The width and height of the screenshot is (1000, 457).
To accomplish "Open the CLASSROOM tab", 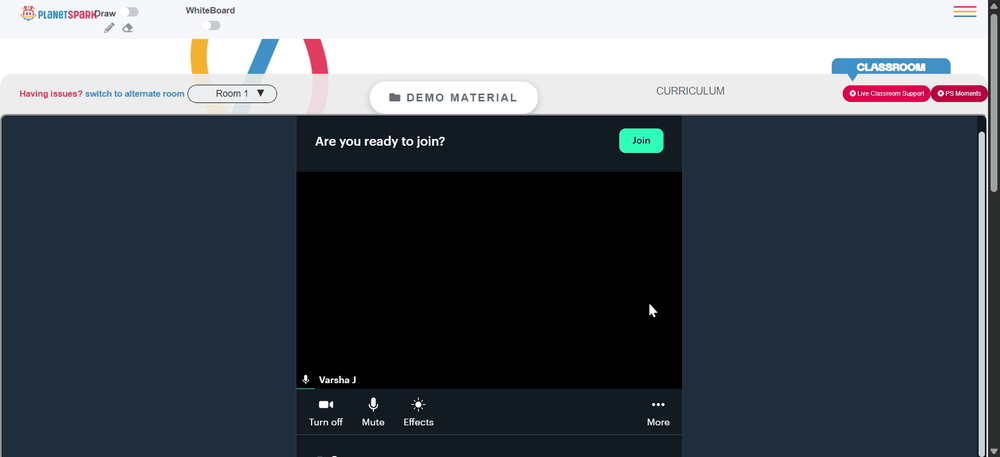I will 891,67.
